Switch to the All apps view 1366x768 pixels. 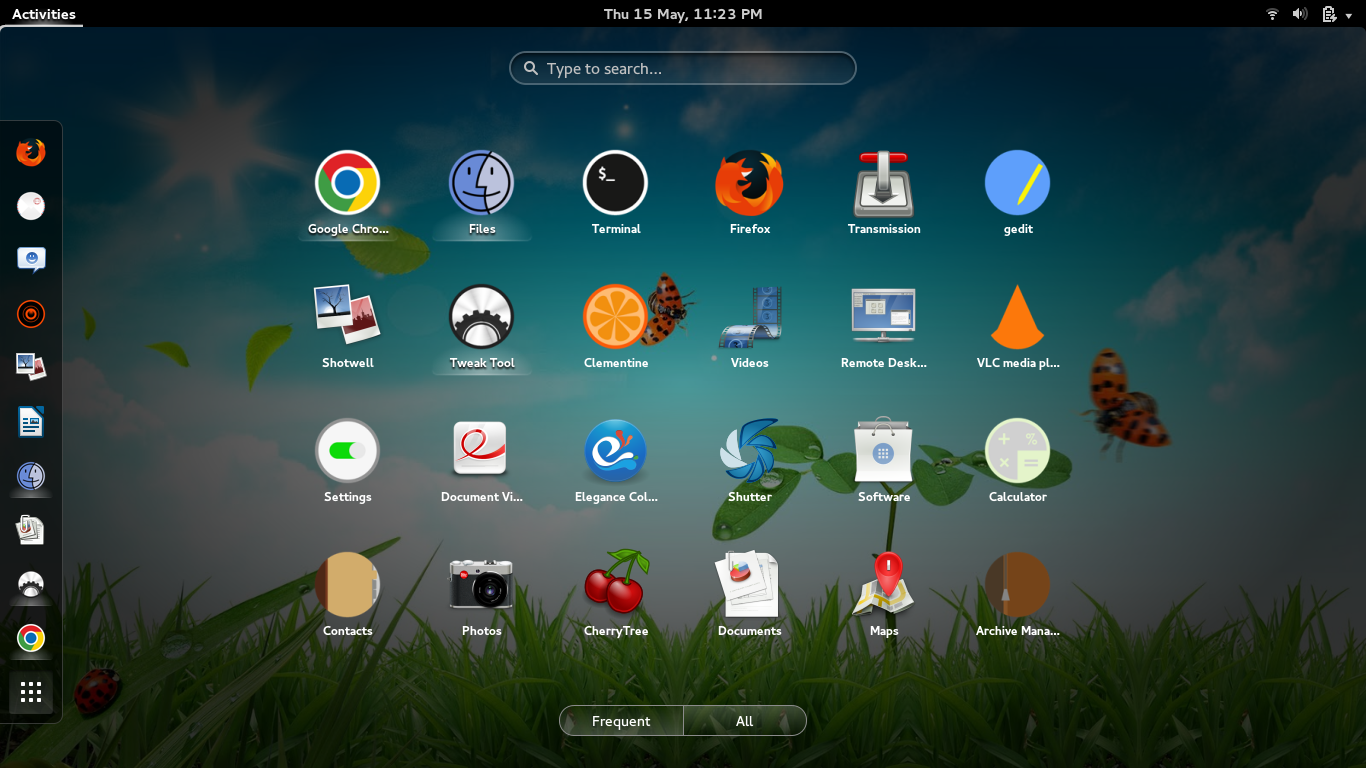pos(745,721)
